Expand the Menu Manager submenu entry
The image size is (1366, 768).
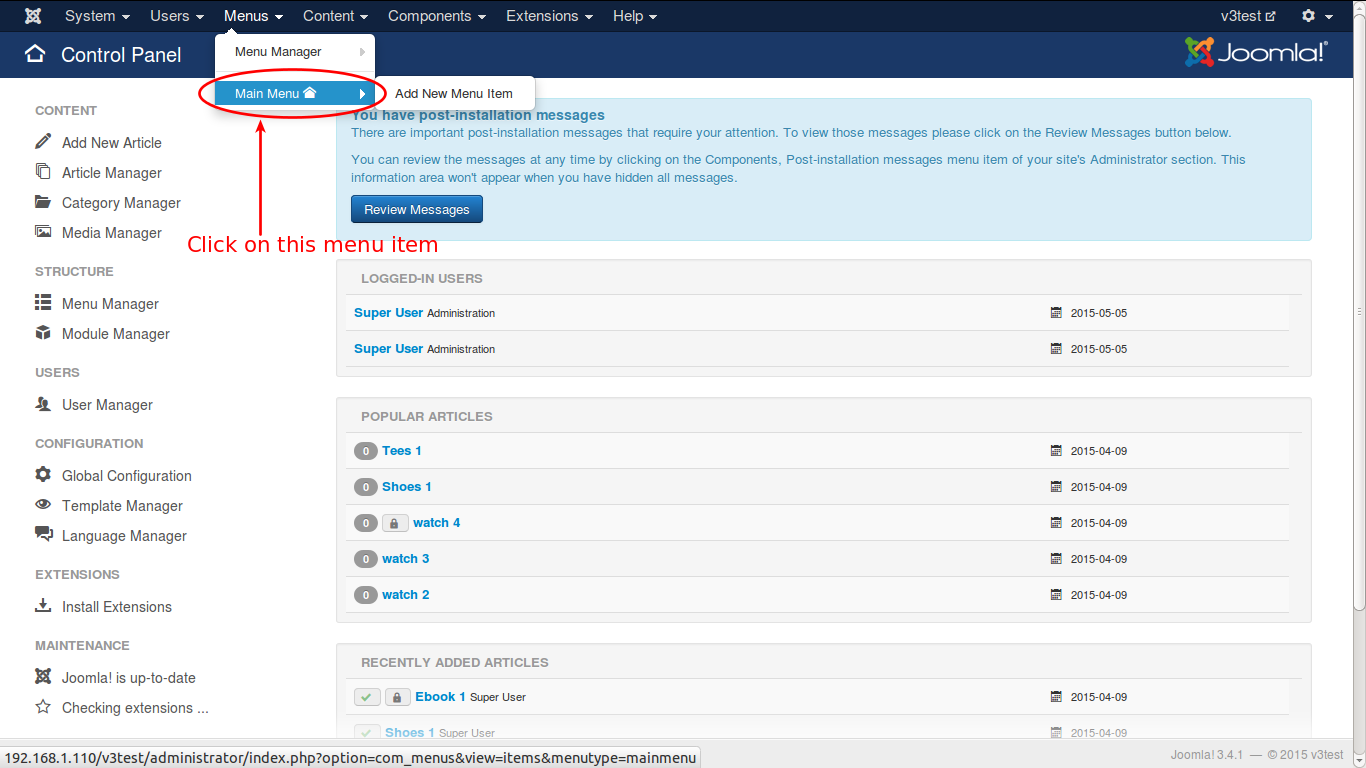(x=295, y=52)
